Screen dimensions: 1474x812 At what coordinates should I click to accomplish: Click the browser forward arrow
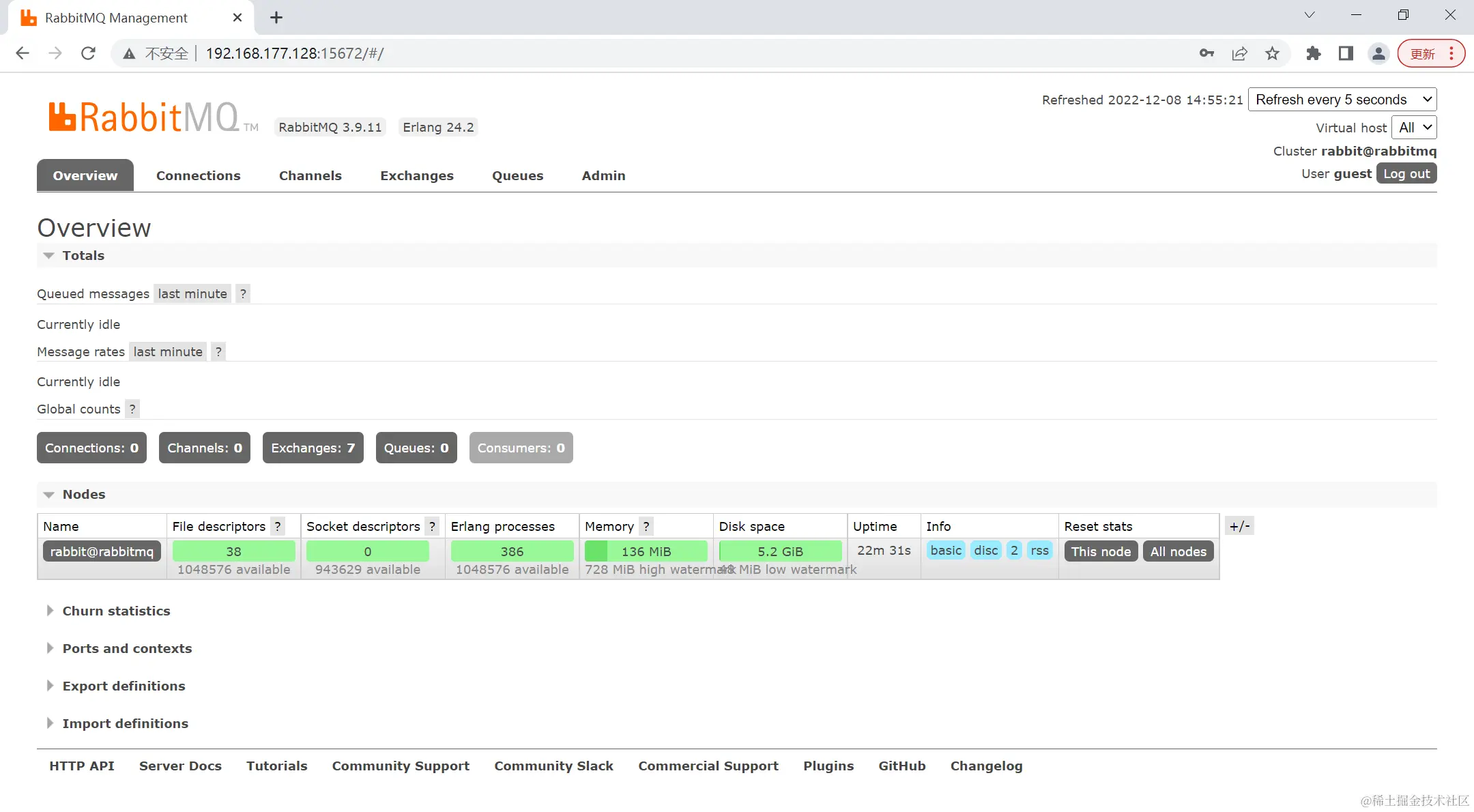[x=55, y=53]
